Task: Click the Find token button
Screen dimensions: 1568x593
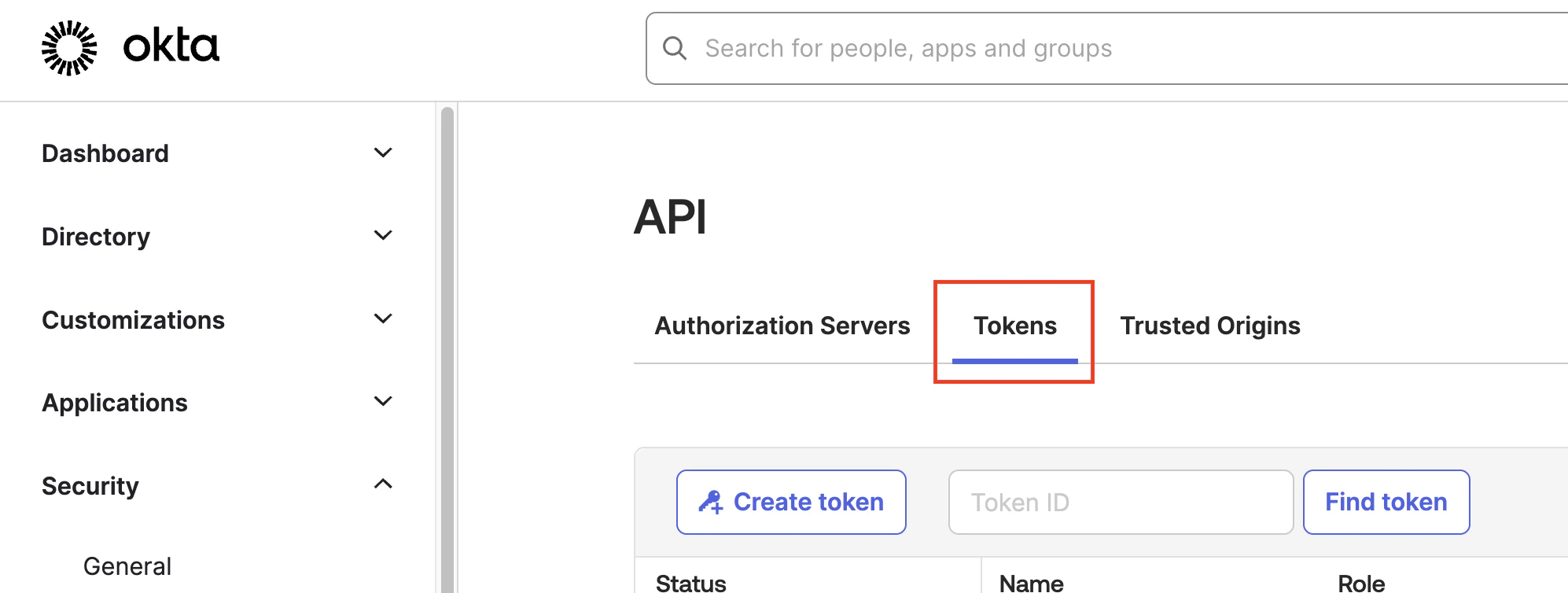Action: pyautogui.click(x=1386, y=502)
